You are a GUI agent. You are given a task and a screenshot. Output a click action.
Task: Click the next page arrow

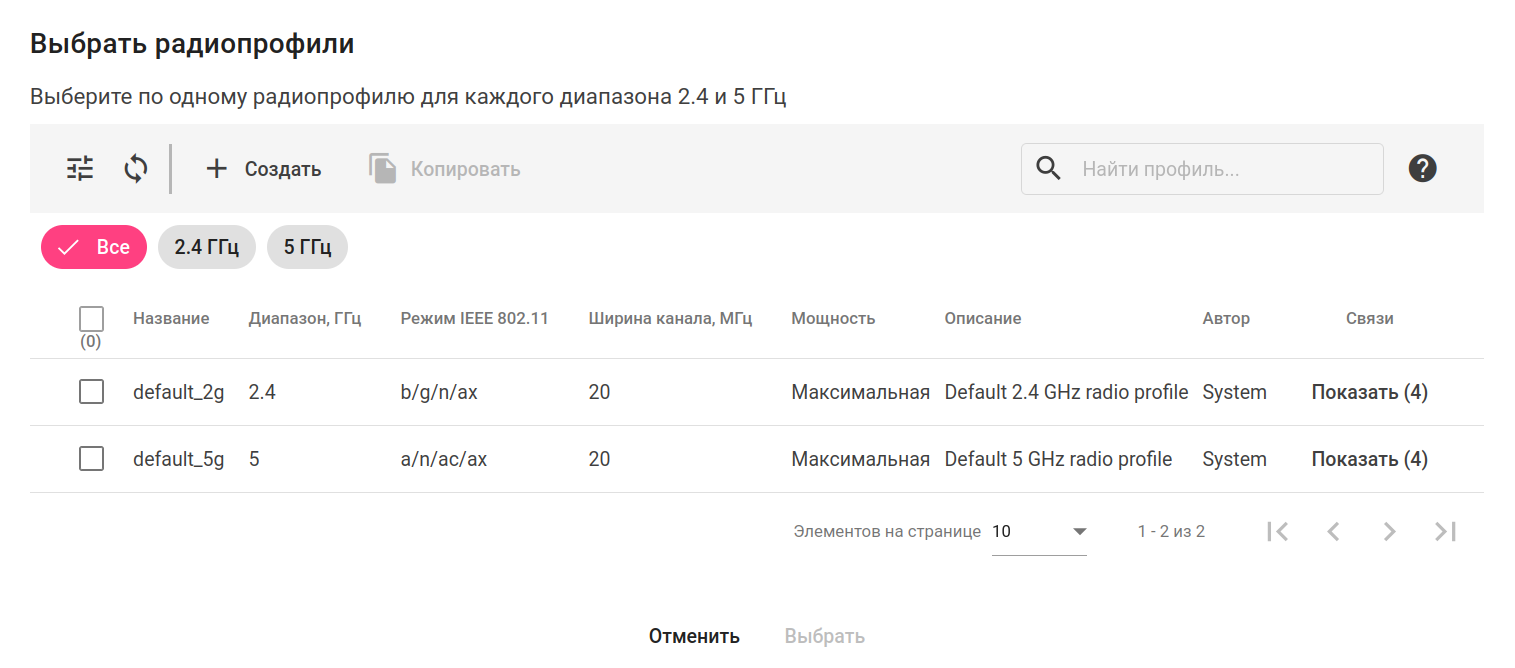[x=1389, y=532]
